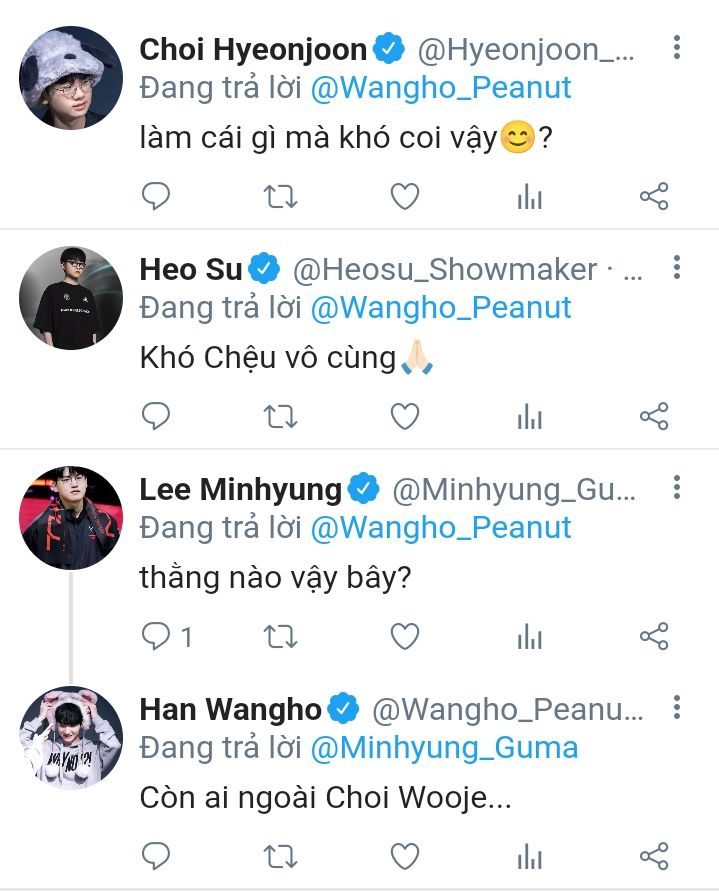
Task: View analytics for Choi Hyeonjoon's tweet
Action: tap(529, 197)
